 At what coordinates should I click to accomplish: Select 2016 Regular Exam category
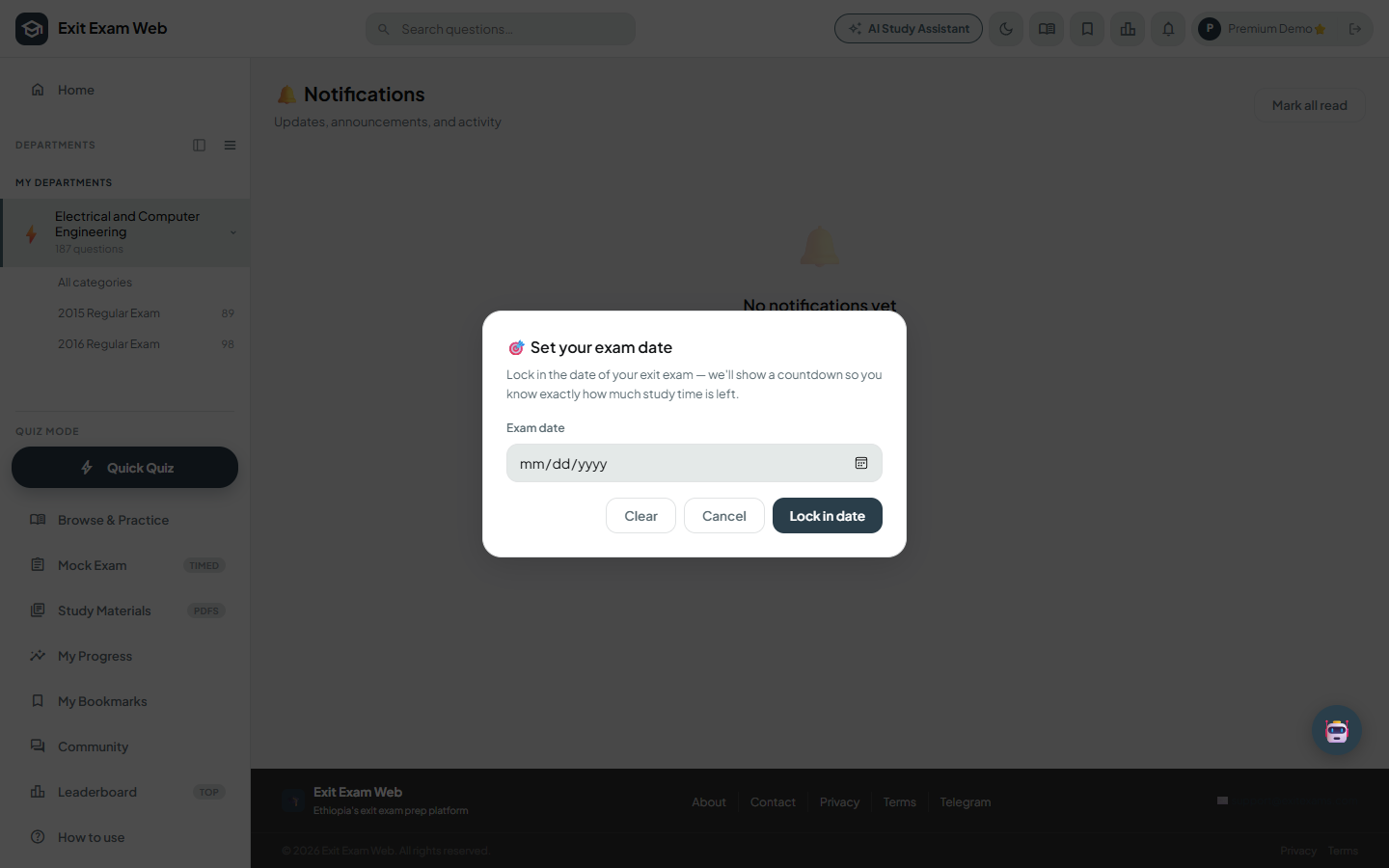(145, 344)
